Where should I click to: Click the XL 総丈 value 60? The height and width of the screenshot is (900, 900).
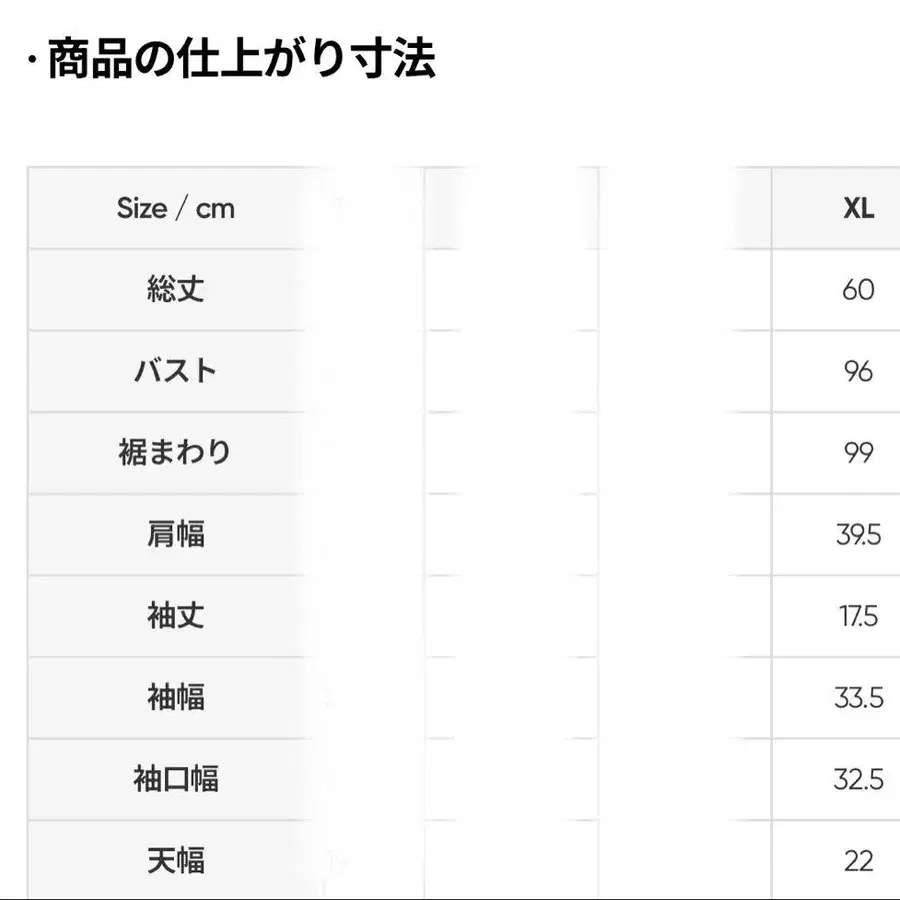[858, 289]
